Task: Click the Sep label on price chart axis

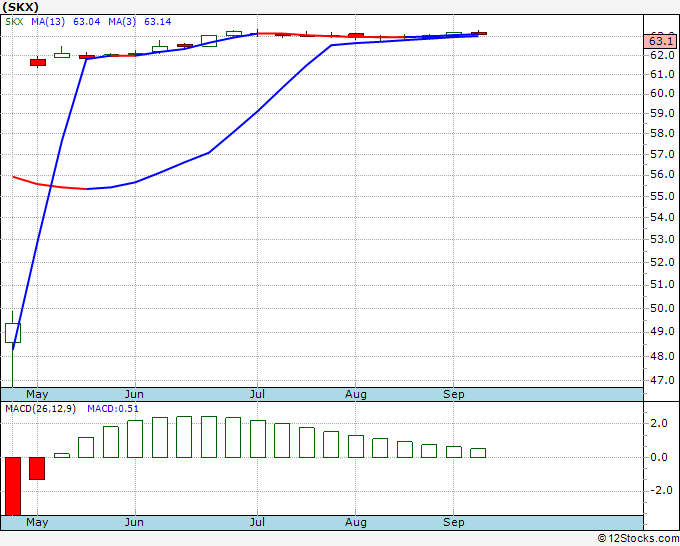Action: tap(453, 395)
